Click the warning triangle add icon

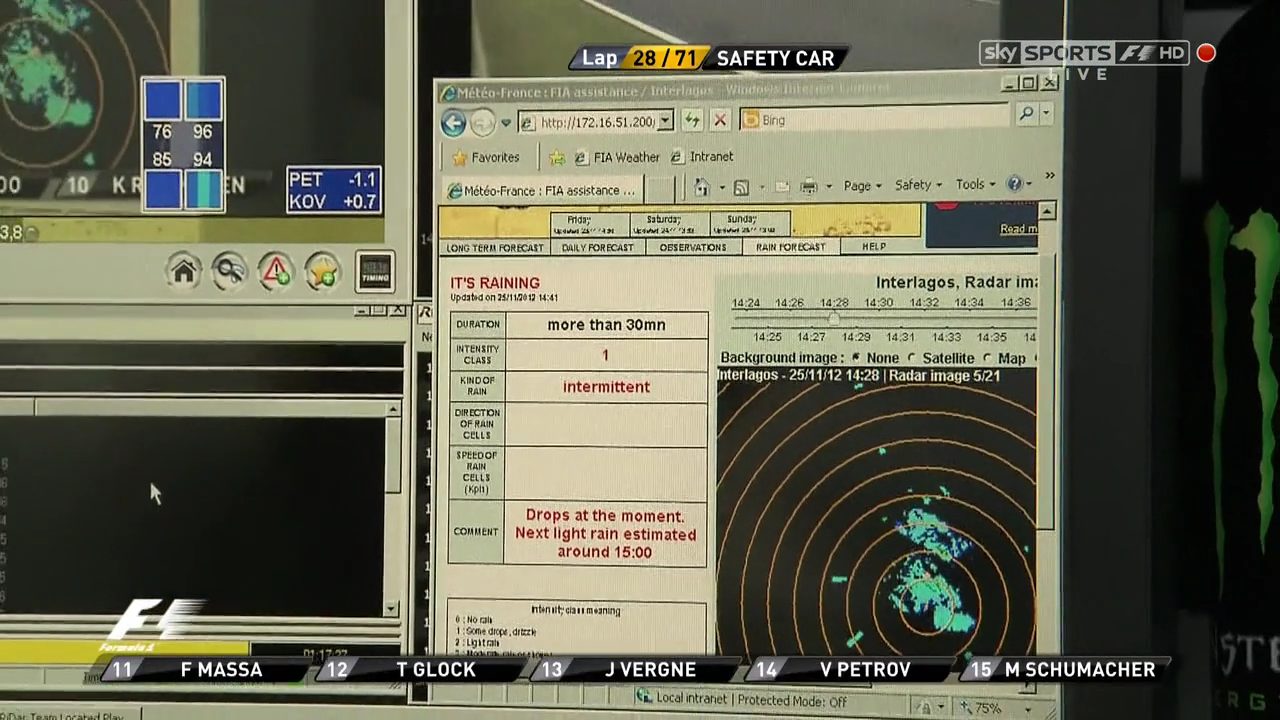276,271
